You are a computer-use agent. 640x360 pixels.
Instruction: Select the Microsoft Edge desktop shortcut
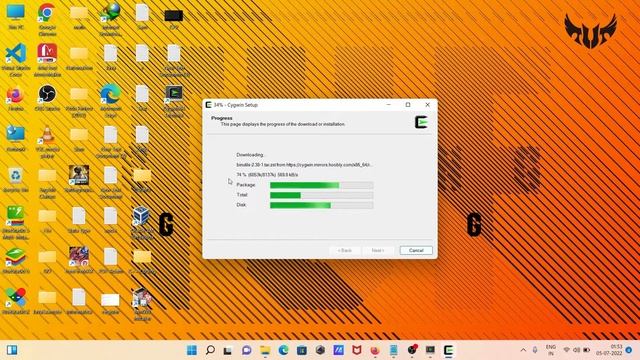pos(110,101)
